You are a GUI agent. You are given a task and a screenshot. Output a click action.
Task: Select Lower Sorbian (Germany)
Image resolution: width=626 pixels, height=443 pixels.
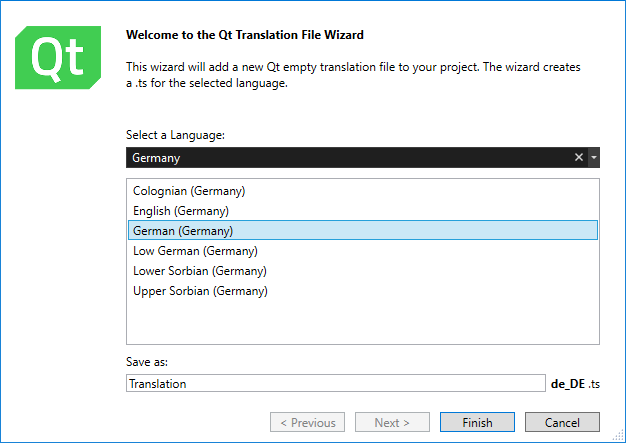click(x=200, y=271)
